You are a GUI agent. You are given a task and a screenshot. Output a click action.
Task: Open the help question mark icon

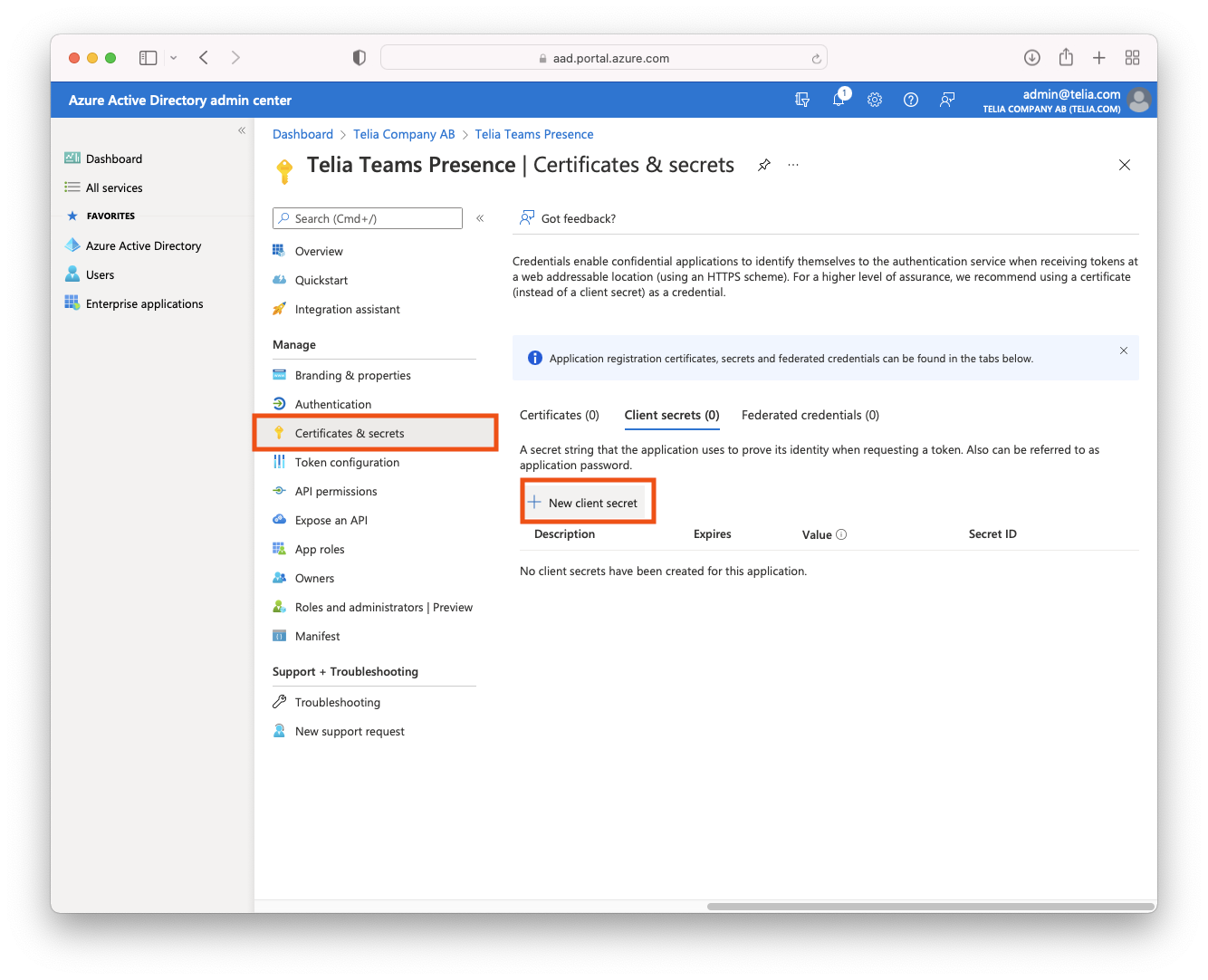(911, 100)
